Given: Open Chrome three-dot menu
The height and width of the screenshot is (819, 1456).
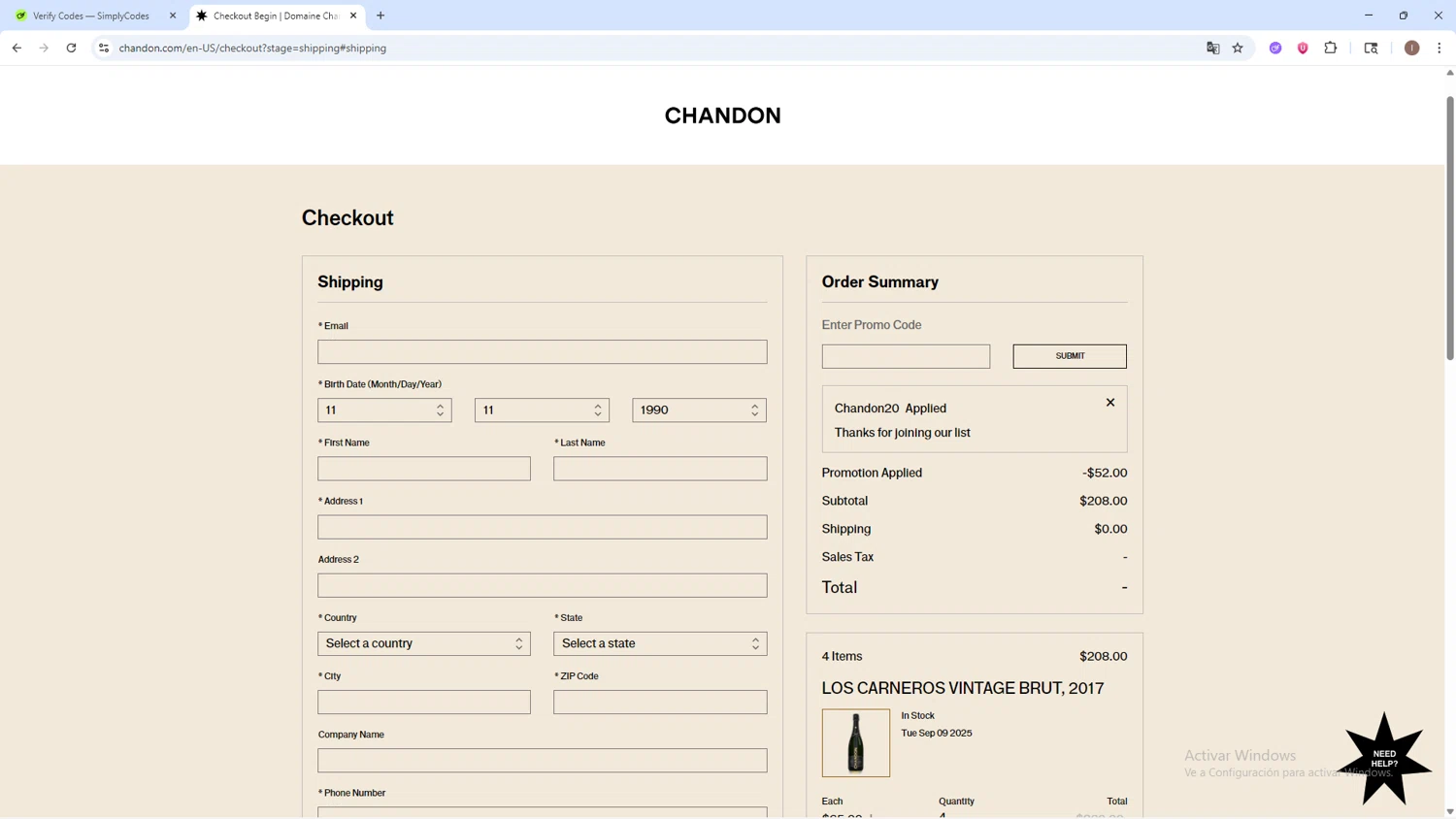Looking at the screenshot, I should pyautogui.click(x=1439, y=48).
